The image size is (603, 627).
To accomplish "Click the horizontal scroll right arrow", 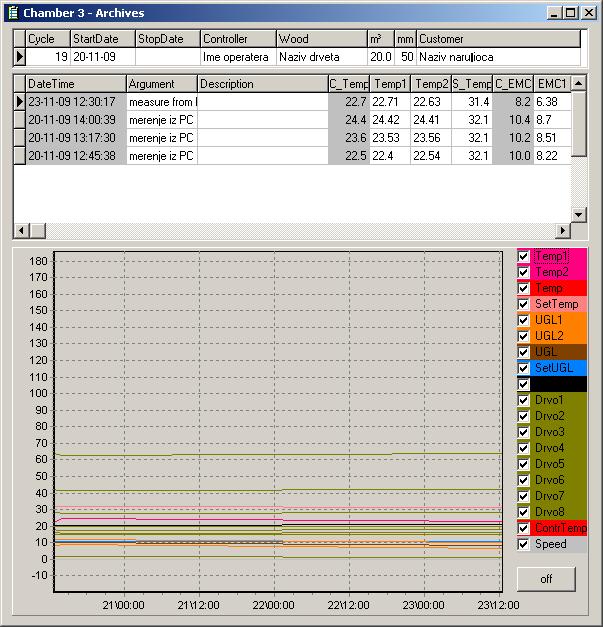I will (x=563, y=230).
